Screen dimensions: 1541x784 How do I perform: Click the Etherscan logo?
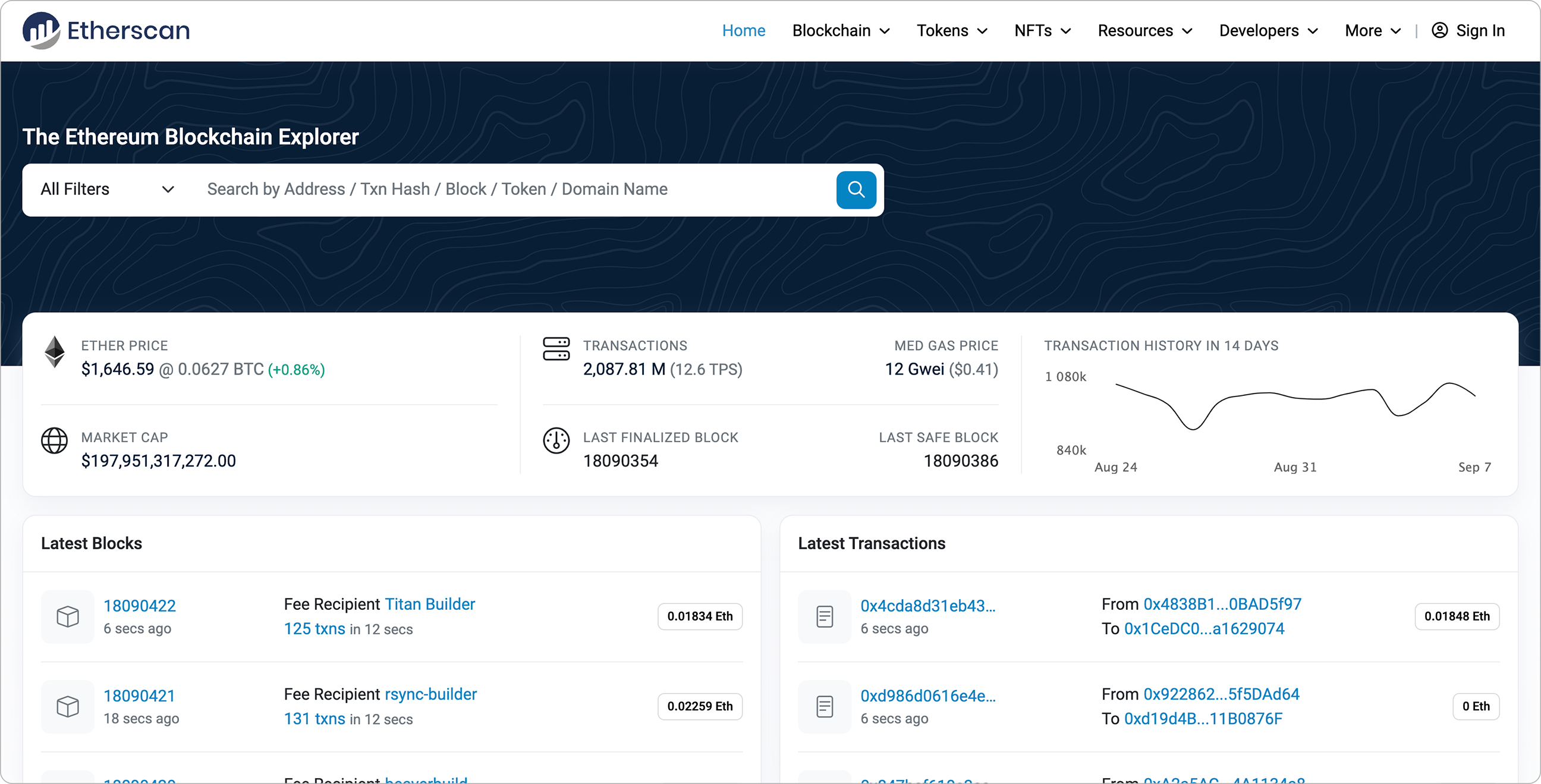click(x=106, y=30)
